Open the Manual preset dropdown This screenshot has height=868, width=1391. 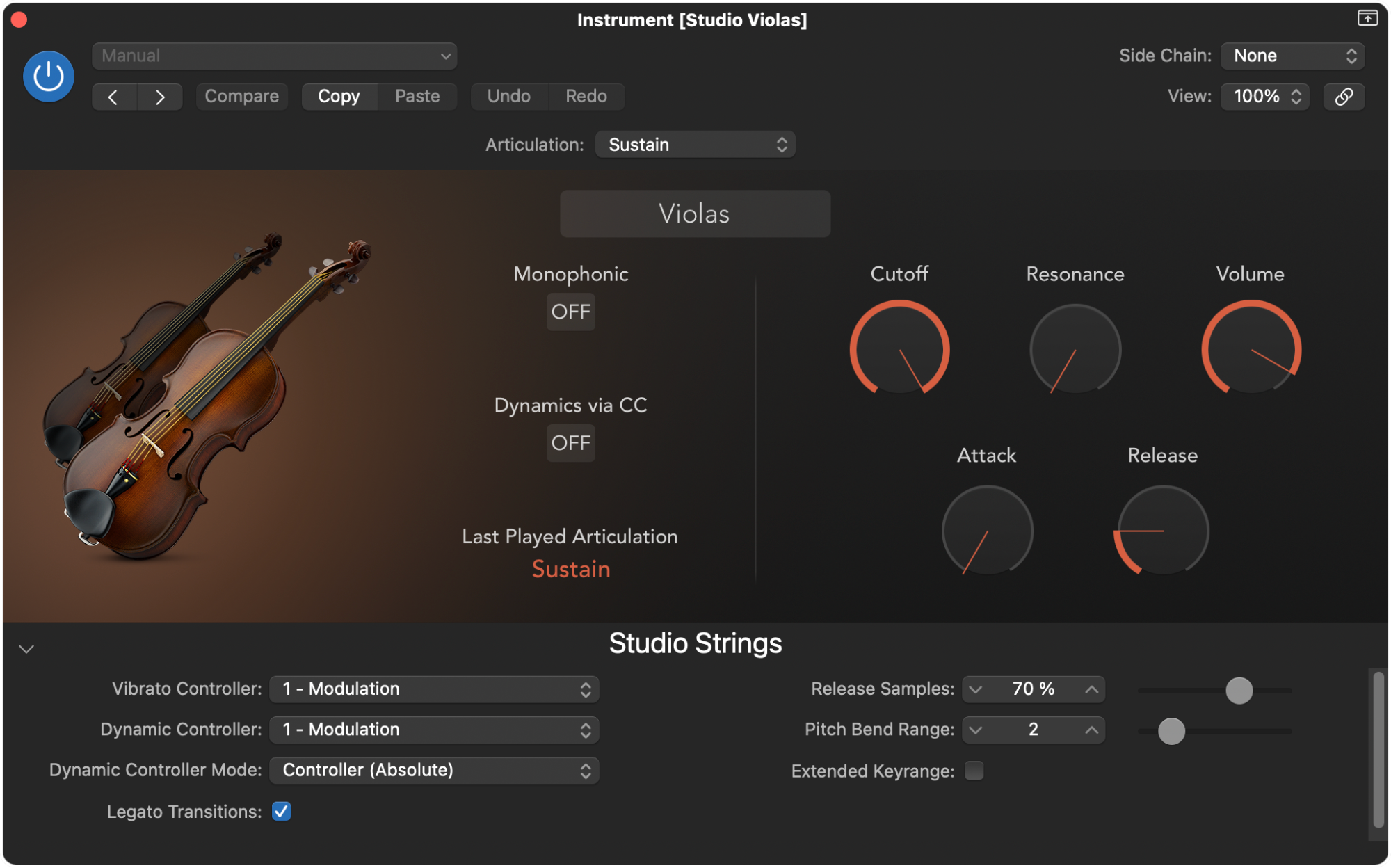(x=275, y=56)
